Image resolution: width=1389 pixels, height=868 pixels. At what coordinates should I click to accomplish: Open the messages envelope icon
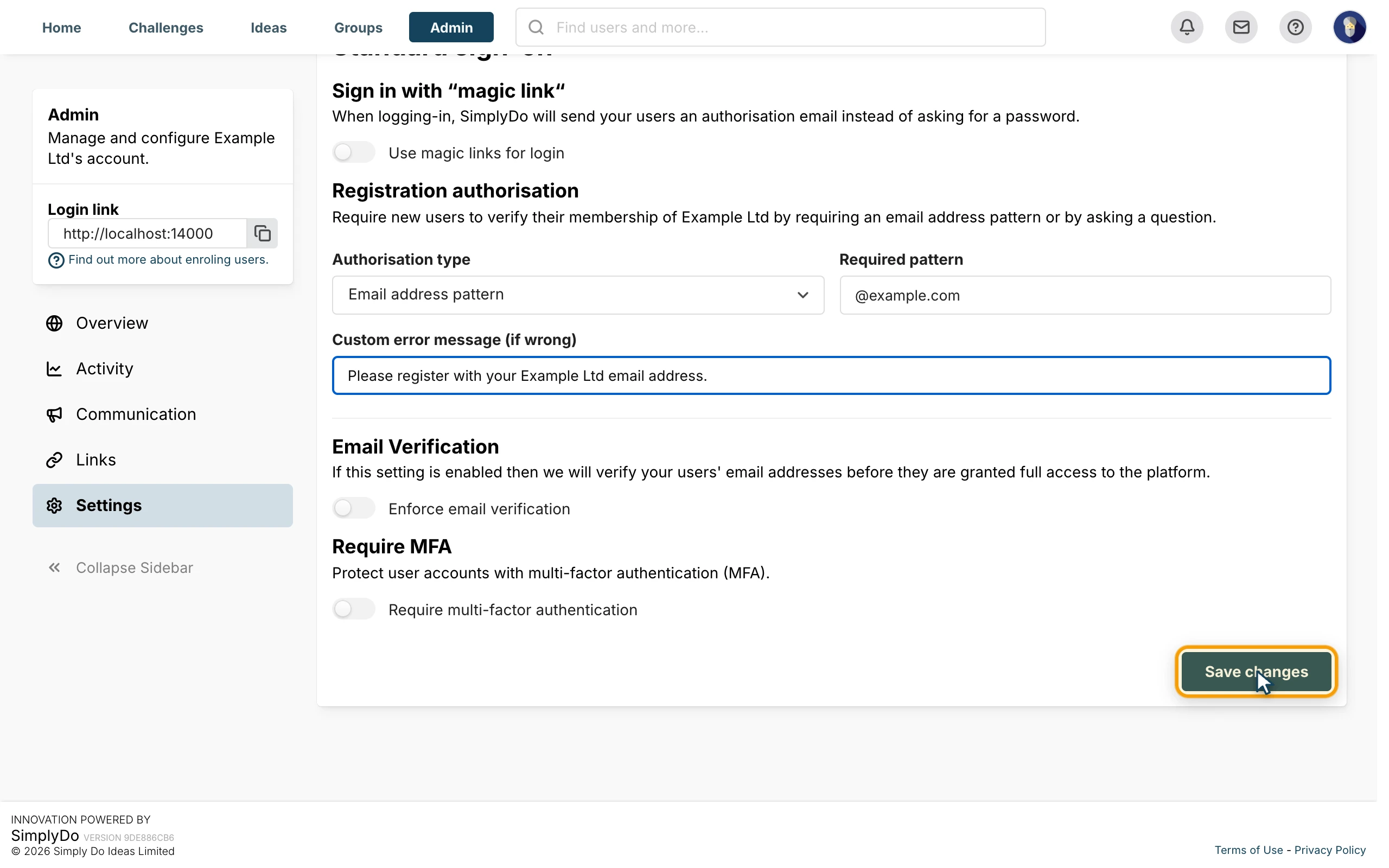pyautogui.click(x=1241, y=27)
